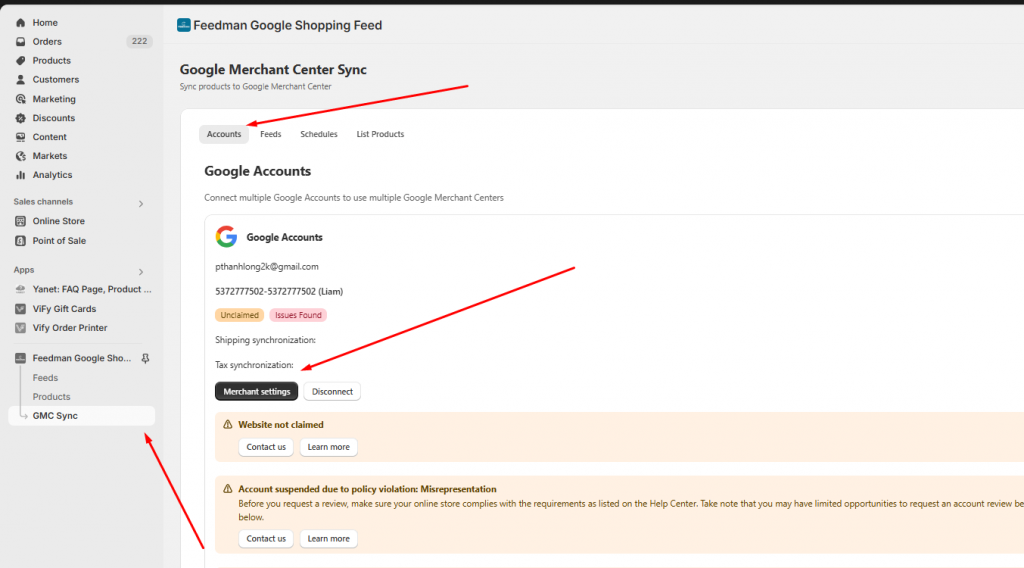The height and width of the screenshot is (568, 1024).
Task: Expand the Apps section chevron
Action: (140, 272)
